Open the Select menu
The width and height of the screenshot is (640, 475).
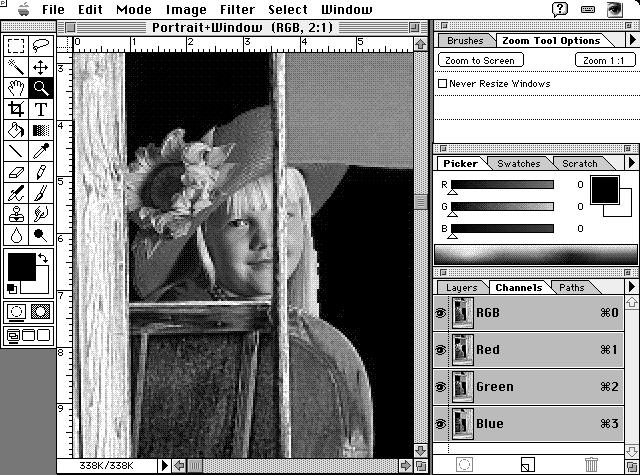tap(288, 9)
